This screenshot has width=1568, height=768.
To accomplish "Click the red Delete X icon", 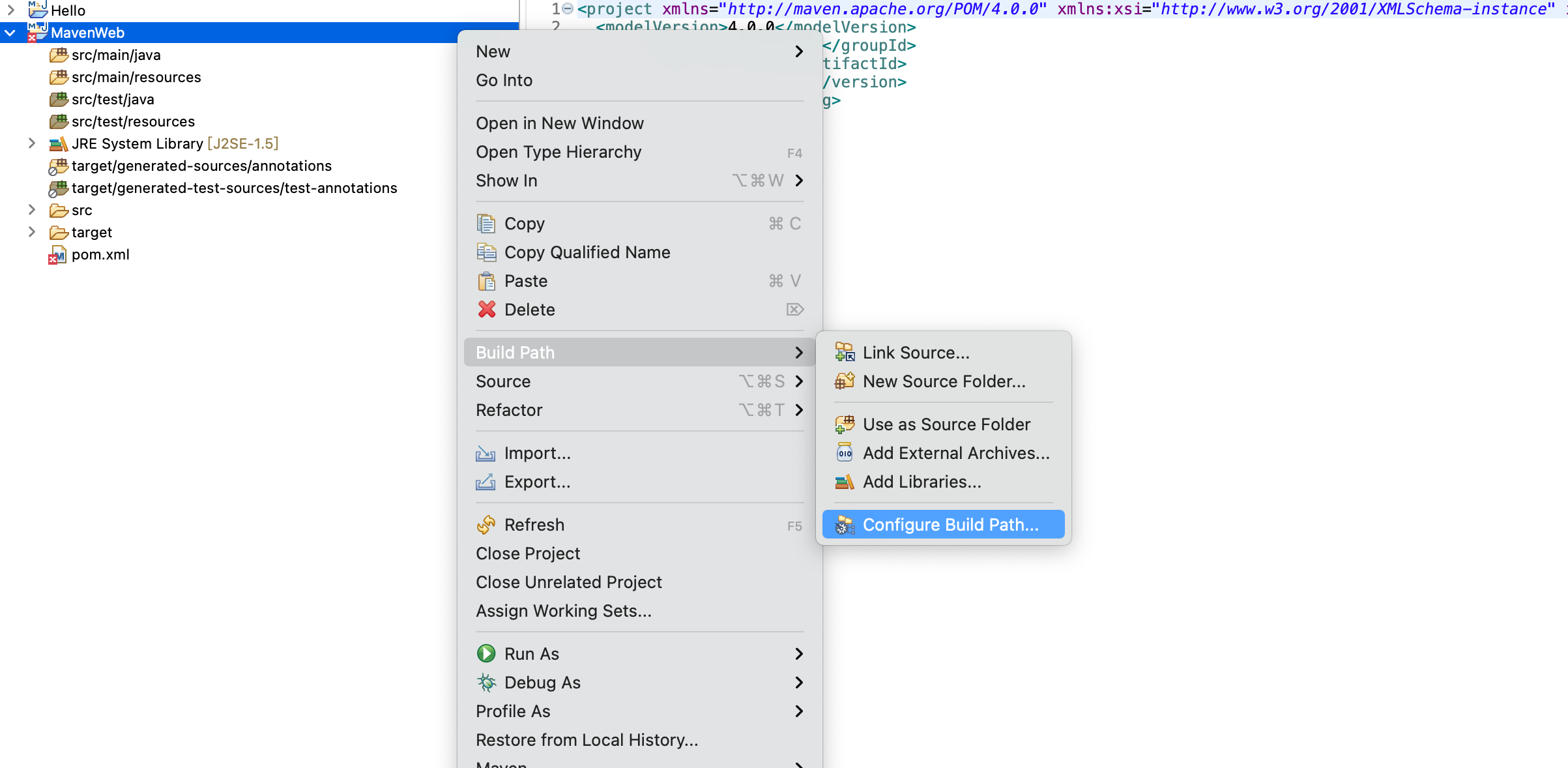I will 486,310.
